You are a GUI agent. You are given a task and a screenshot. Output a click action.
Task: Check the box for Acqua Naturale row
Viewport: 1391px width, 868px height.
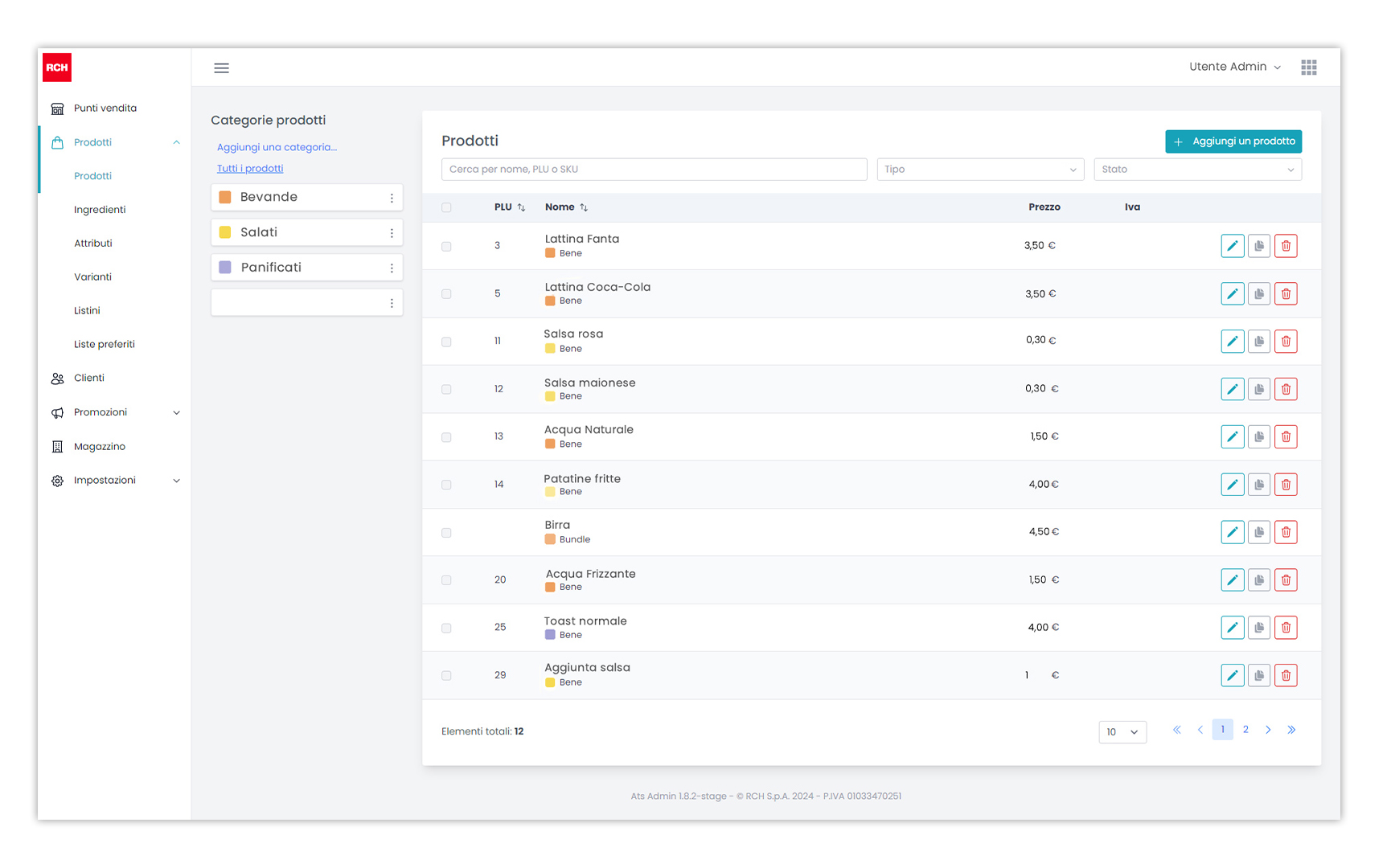pos(446,437)
